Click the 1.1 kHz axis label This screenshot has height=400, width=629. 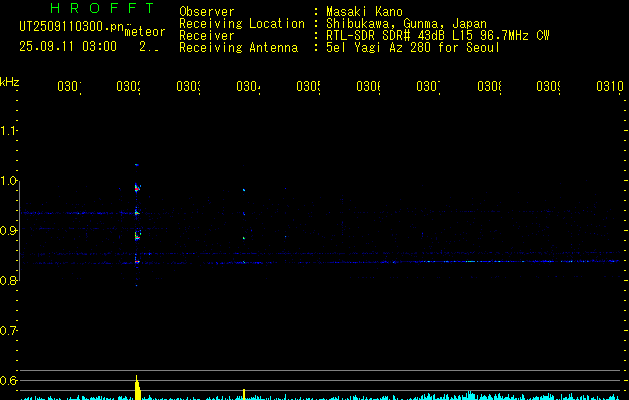tap(8, 130)
